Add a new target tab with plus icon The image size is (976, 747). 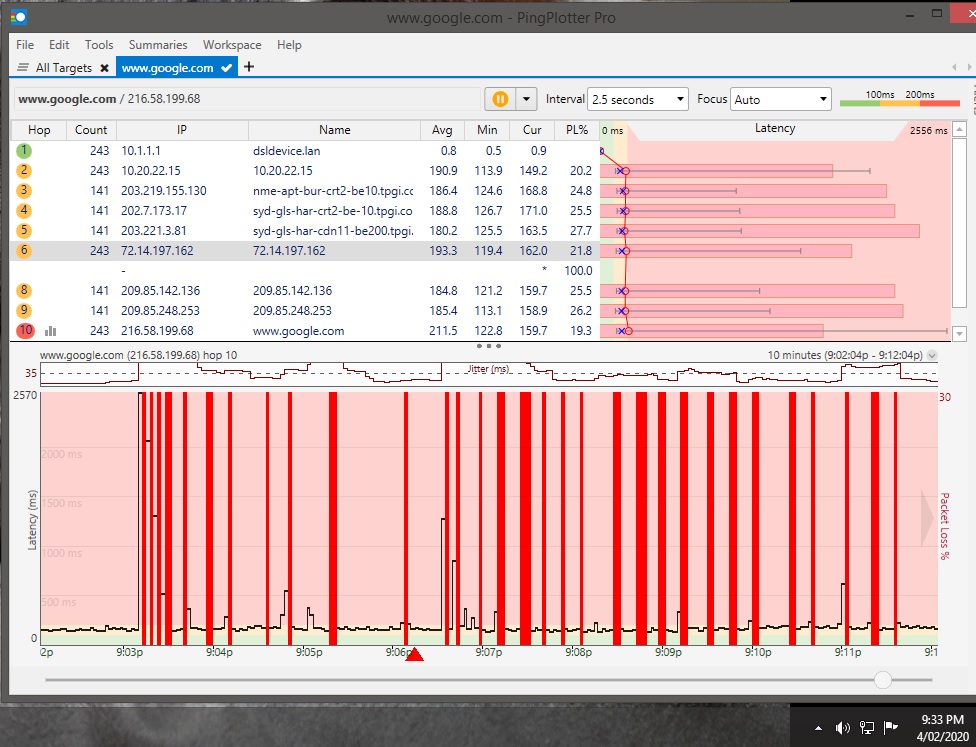(x=249, y=67)
